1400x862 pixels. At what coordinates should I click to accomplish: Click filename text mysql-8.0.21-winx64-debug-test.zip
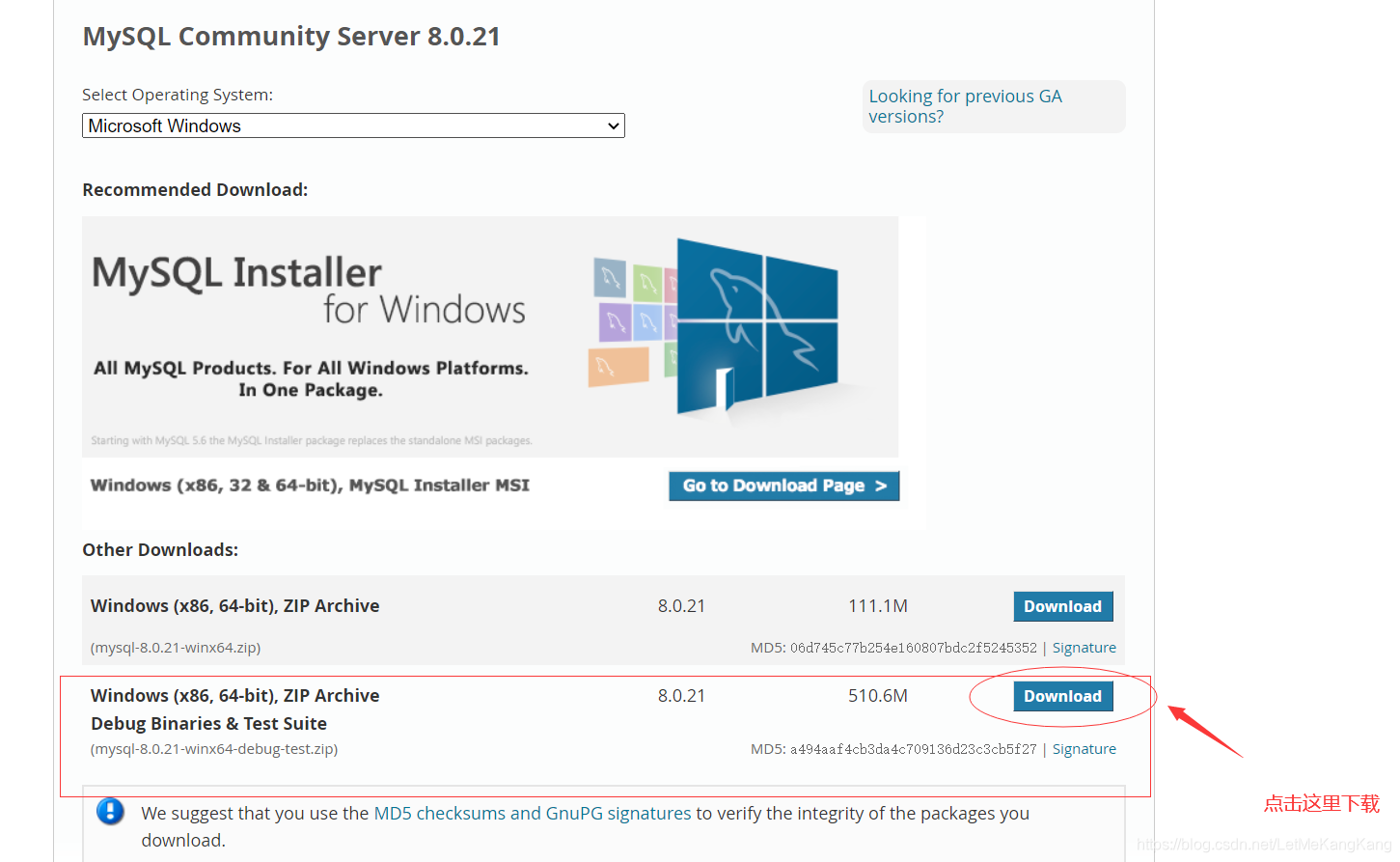tap(214, 749)
